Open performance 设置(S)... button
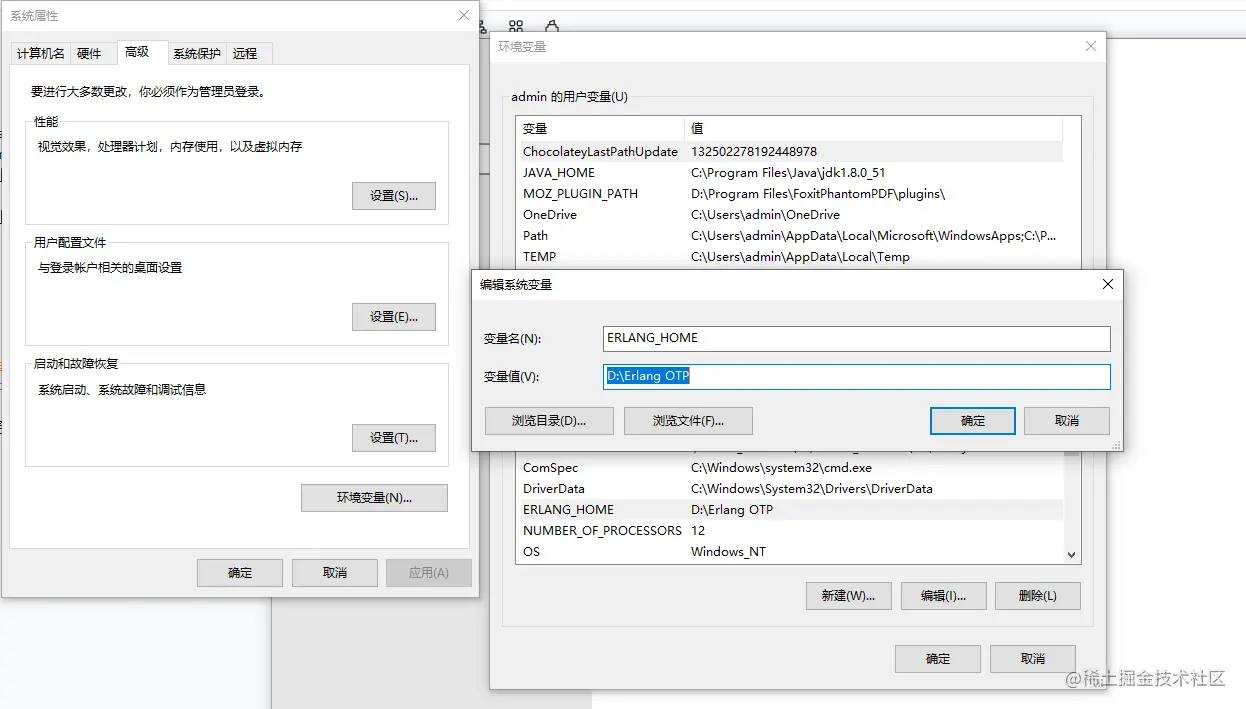Viewport: 1246px width, 709px height. pos(394,196)
